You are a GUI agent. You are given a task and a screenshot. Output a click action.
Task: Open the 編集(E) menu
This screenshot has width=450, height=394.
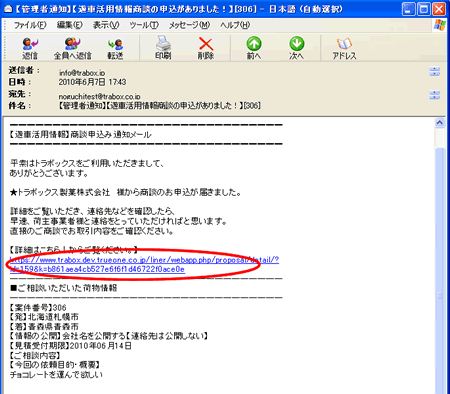[70, 25]
